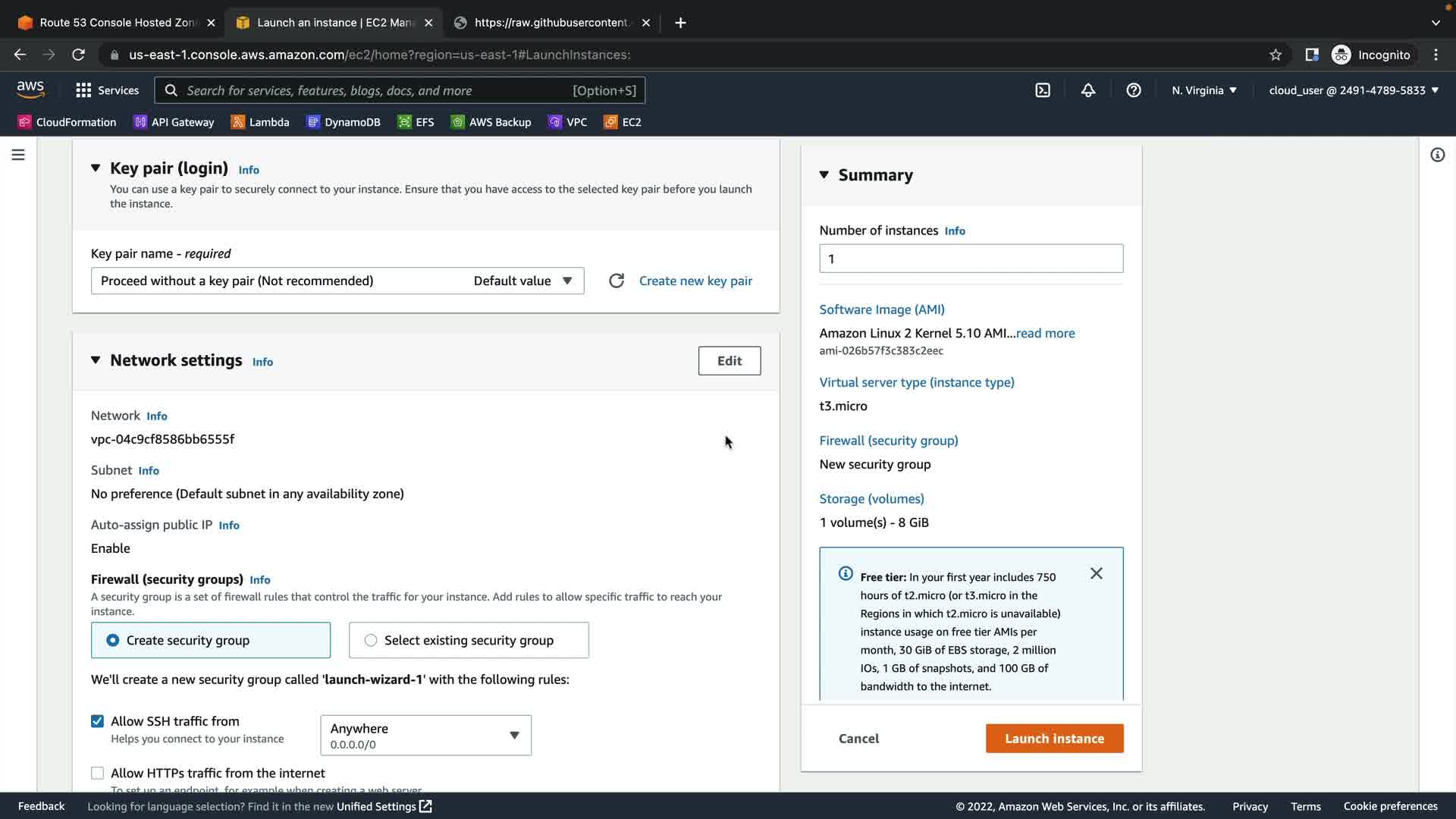This screenshot has height=819, width=1456.
Task: Open Lambda shortcut in favorites bar
Action: click(x=260, y=122)
